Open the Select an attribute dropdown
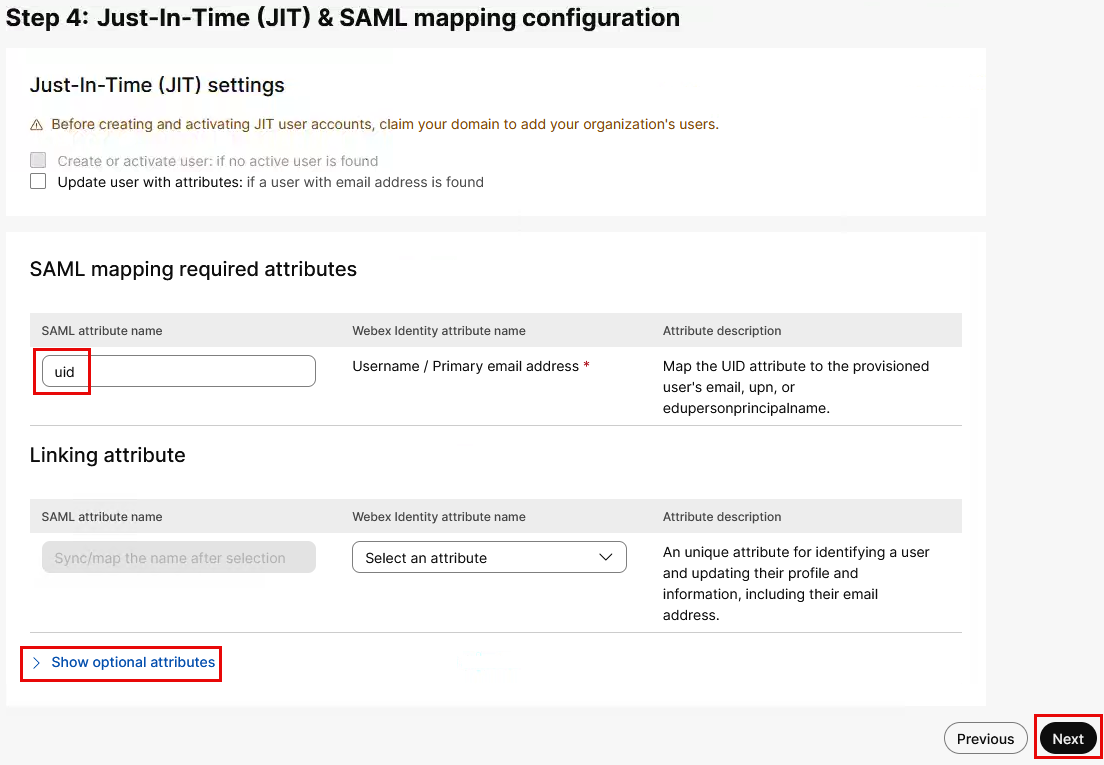Image resolution: width=1104 pixels, height=765 pixels. point(489,558)
